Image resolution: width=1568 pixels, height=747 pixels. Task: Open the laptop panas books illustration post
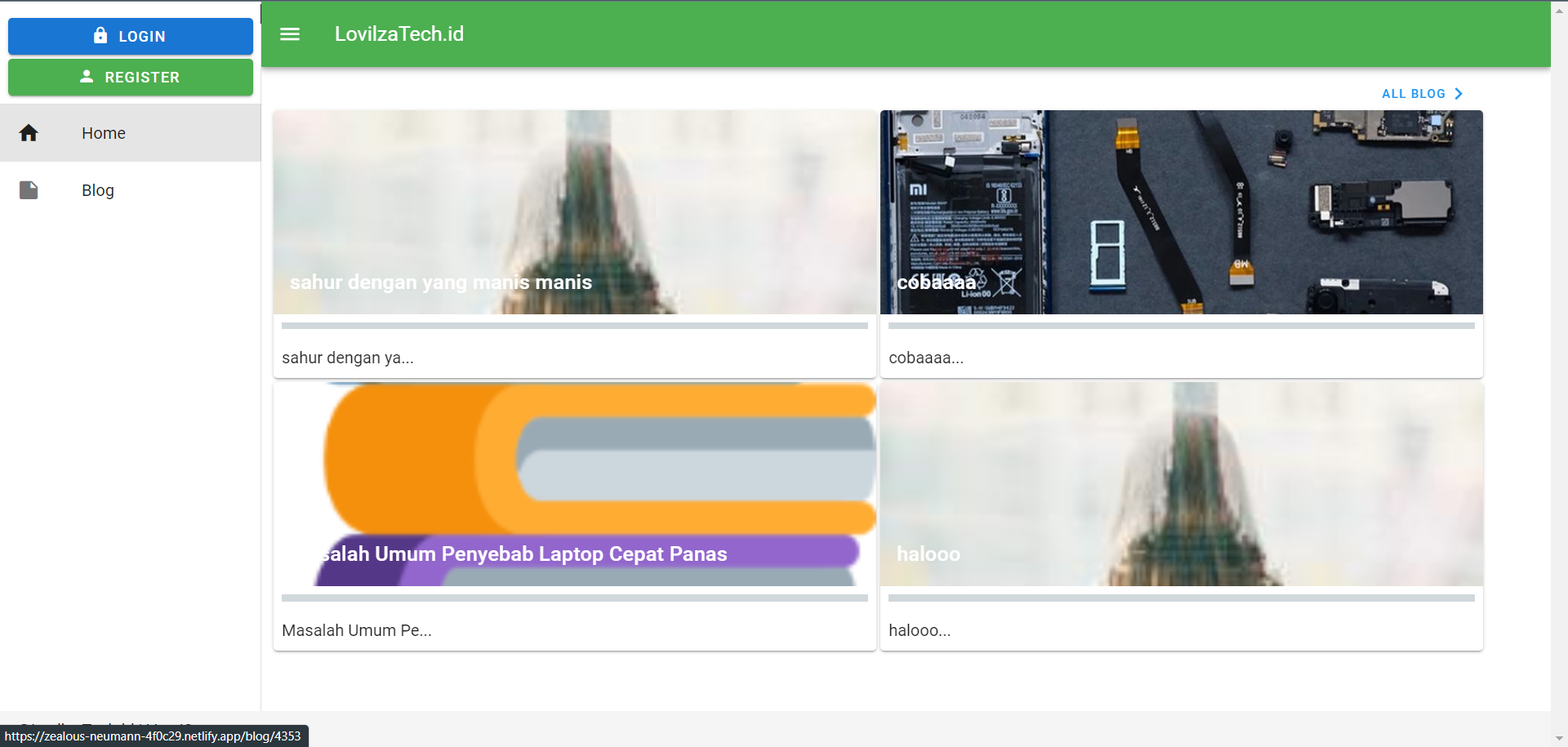coord(574,484)
